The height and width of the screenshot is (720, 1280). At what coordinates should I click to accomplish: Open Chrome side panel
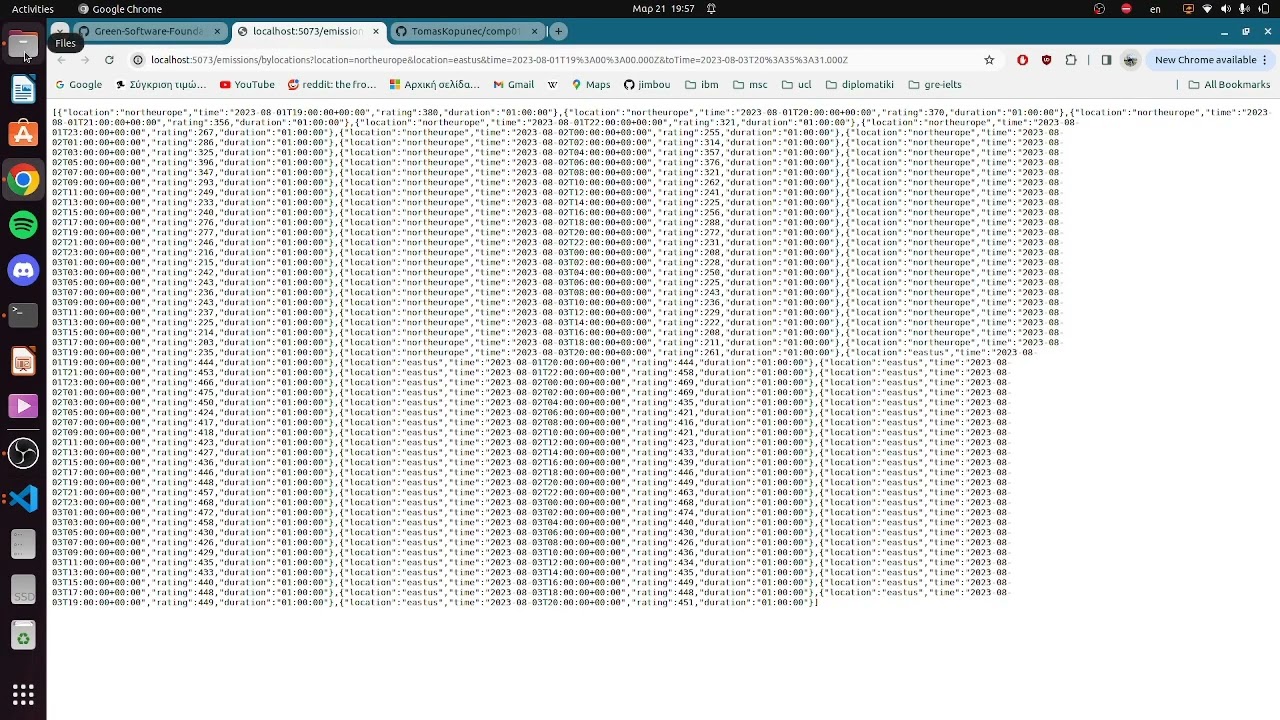[1106, 60]
